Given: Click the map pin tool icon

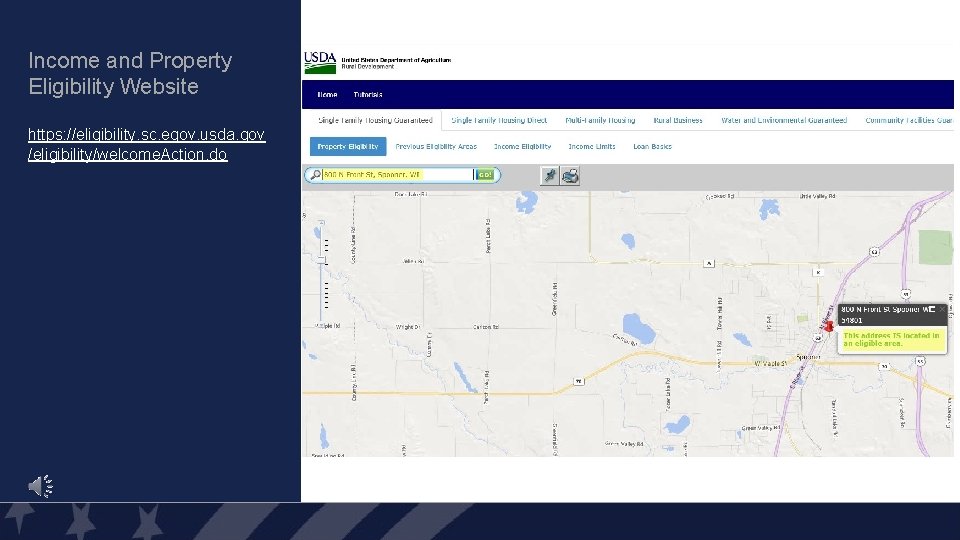Looking at the screenshot, I should coord(549,176).
